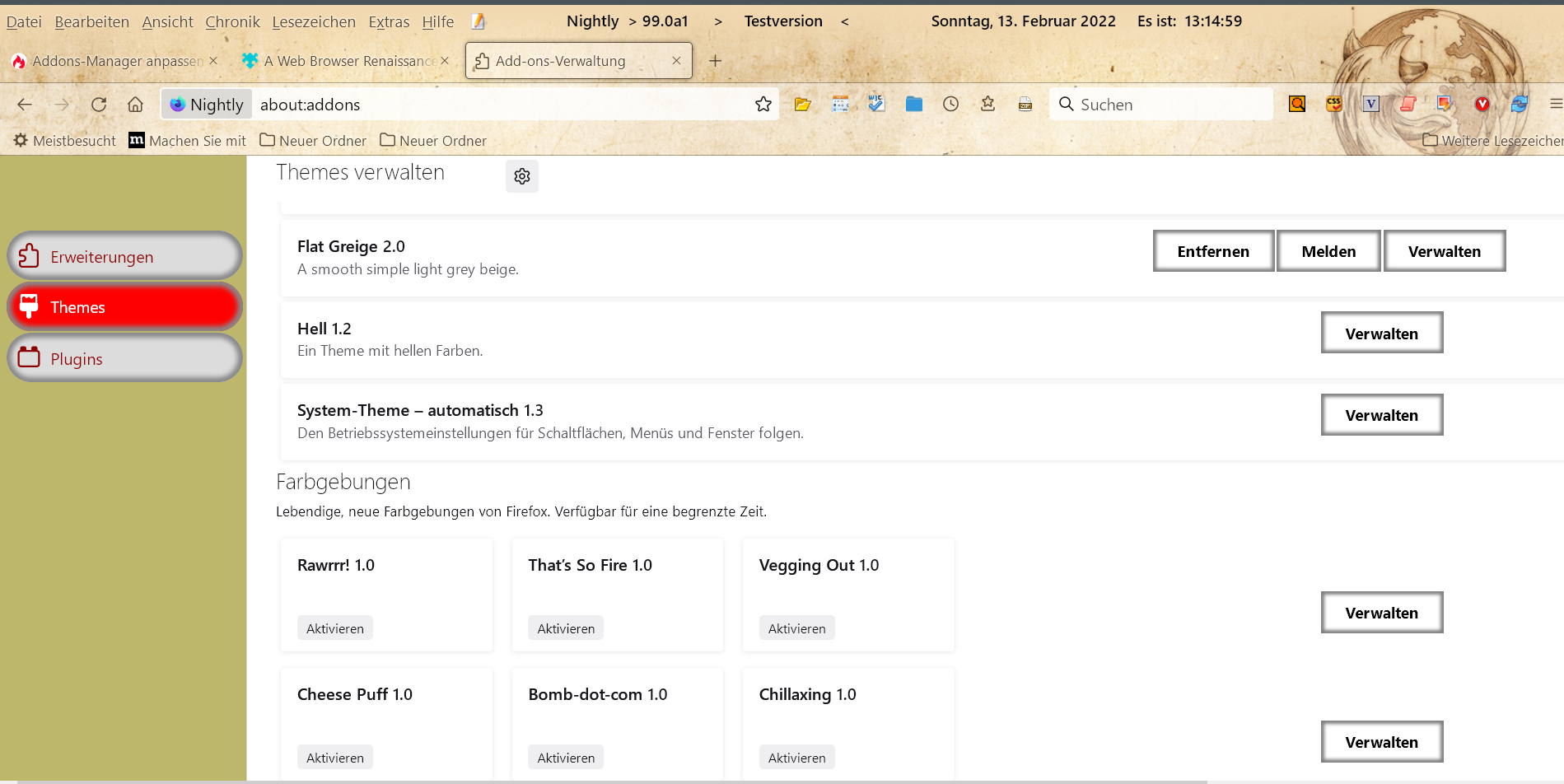Click the notepad icon in menu bar
The width and height of the screenshot is (1564, 784).
pyautogui.click(x=479, y=21)
